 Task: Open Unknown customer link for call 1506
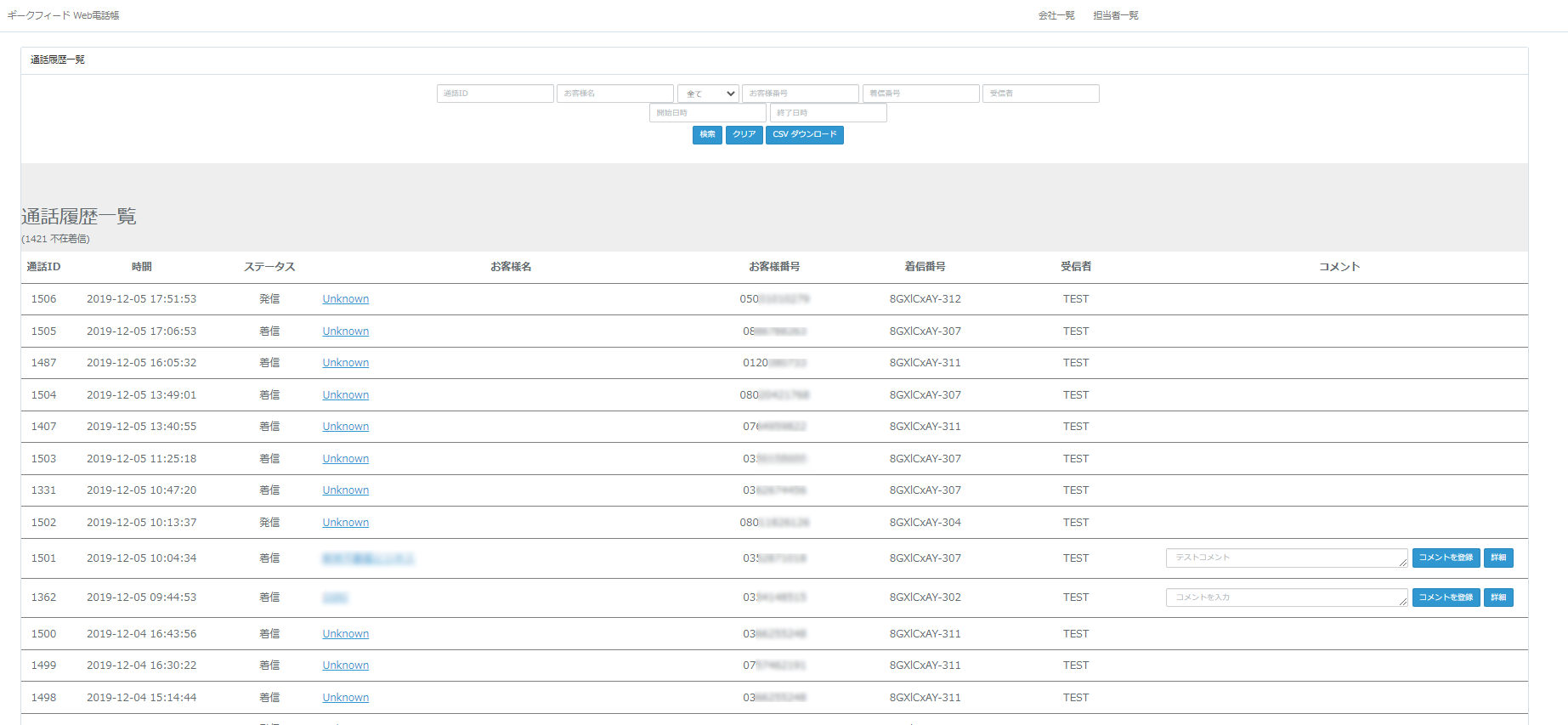tap(345, 299)
